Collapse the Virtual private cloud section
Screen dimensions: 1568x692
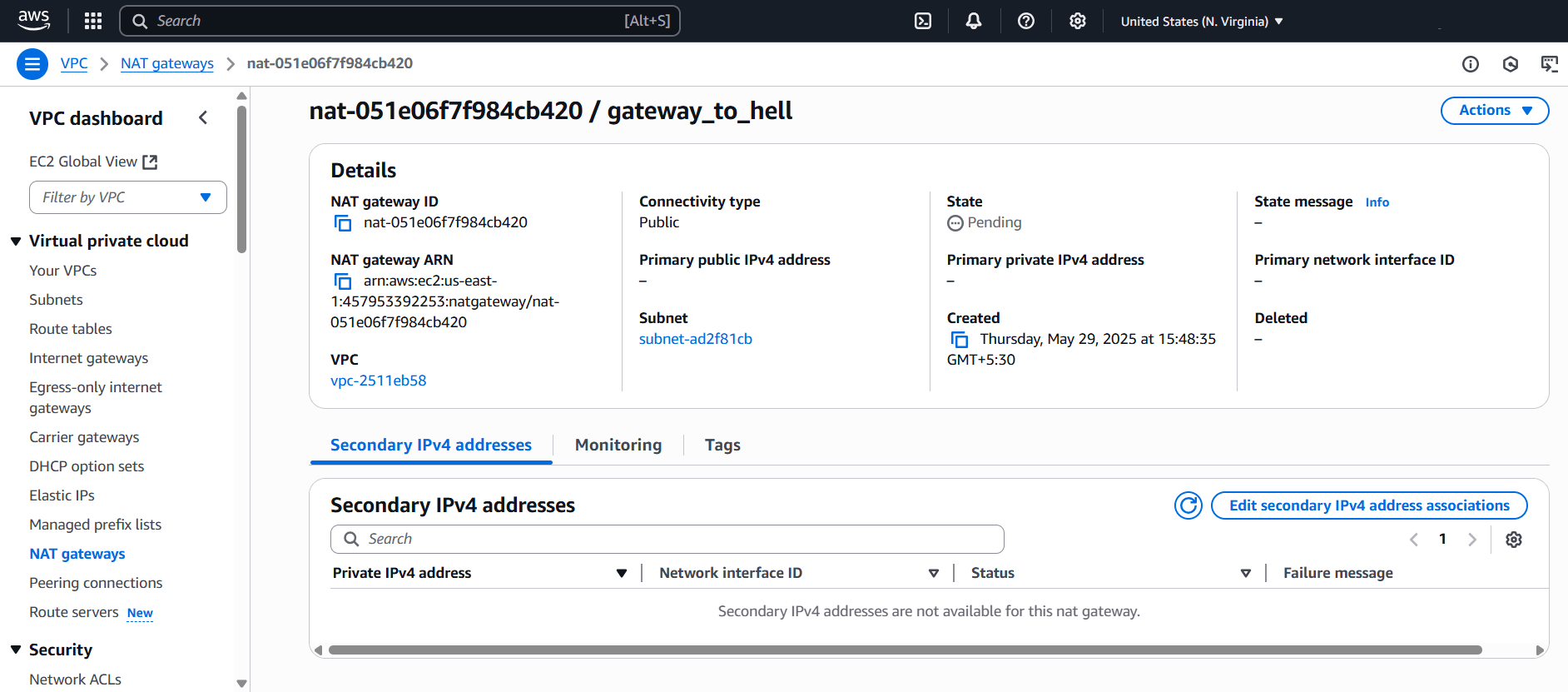[x=16, y=241]
